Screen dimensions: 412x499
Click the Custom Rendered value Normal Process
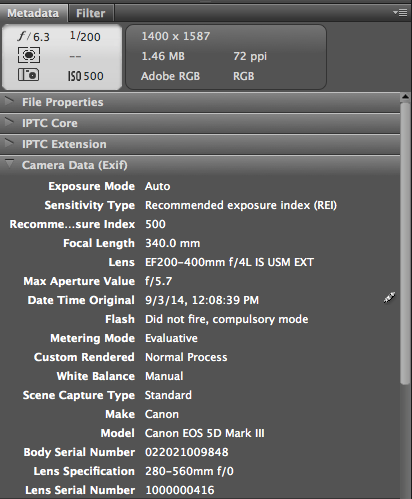point(186,357)
